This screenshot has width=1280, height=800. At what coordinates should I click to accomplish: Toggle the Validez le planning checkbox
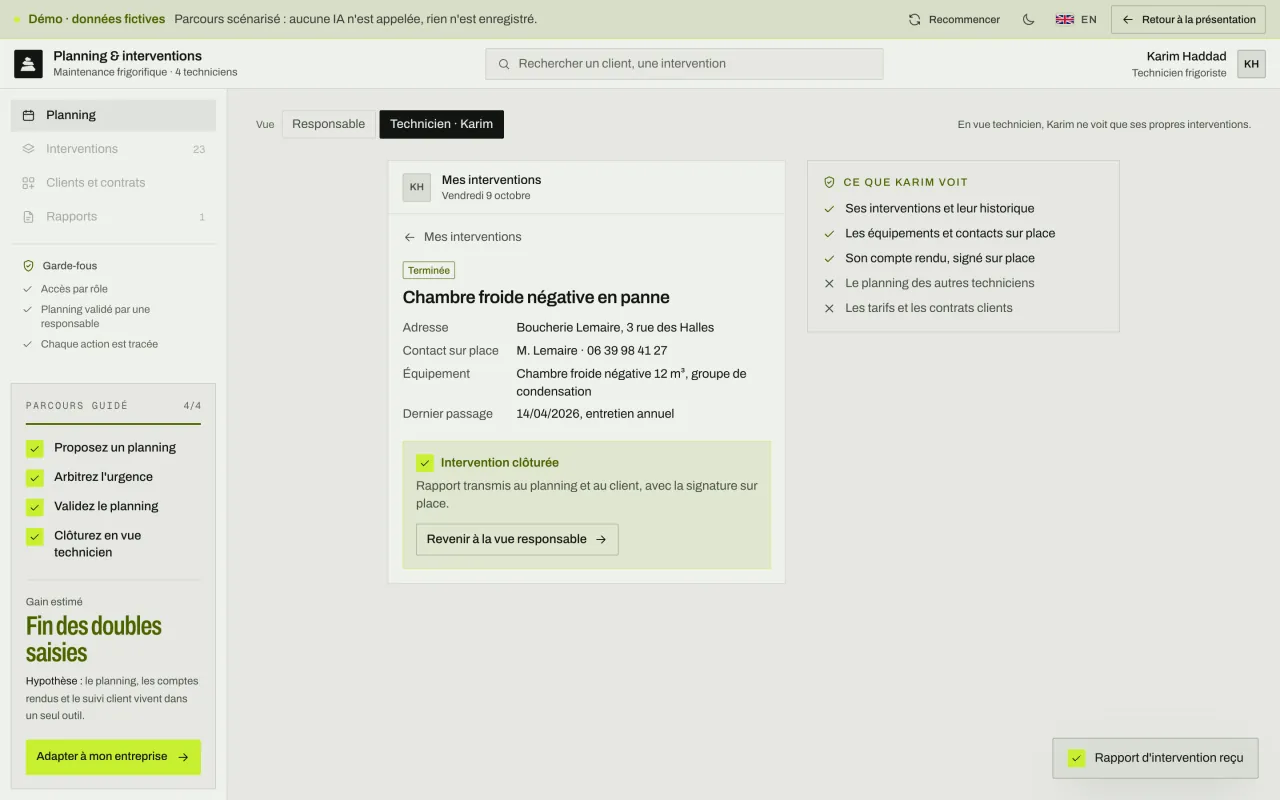tap(35, 506)
